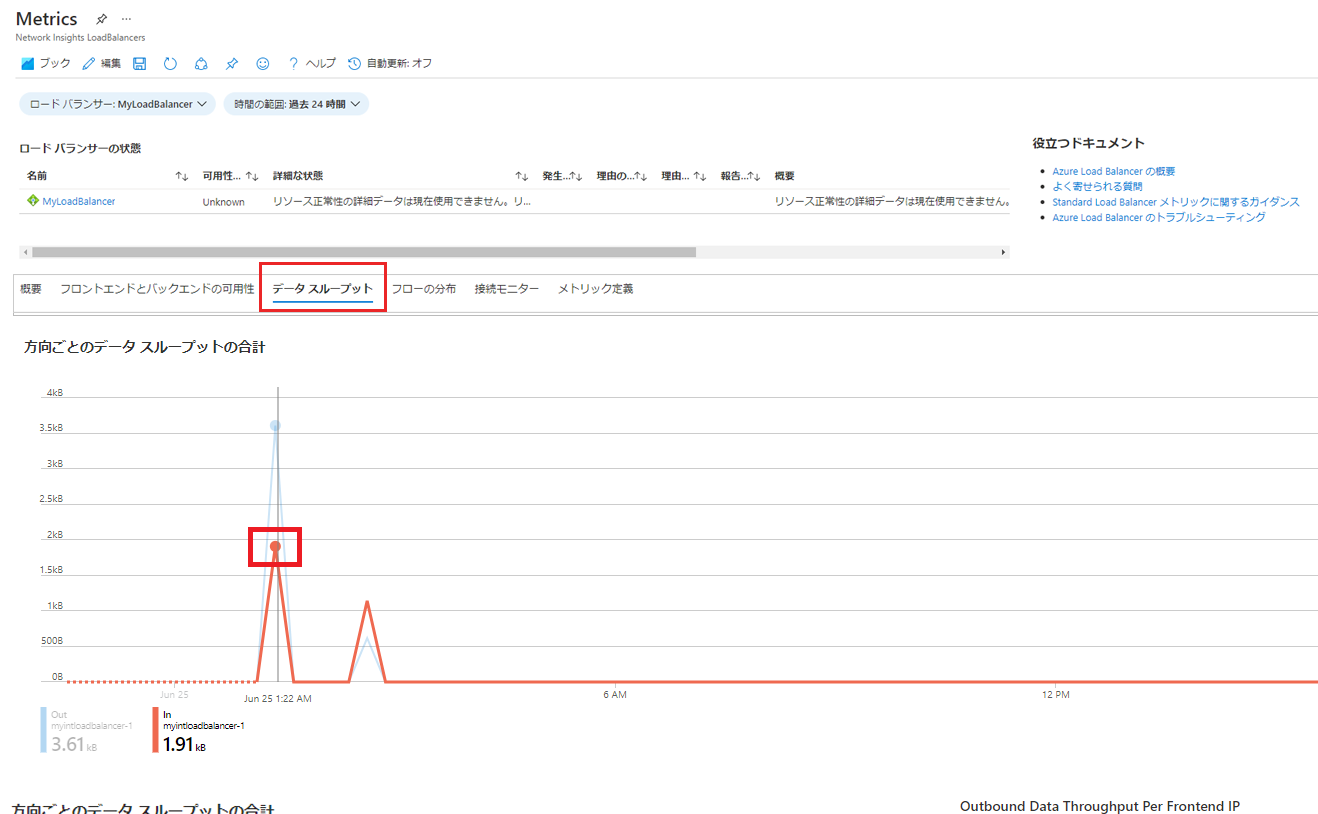The image size is (1318, 814).
Task: Pin workbook with the toolbar pin icon
Action: (232, 63)
